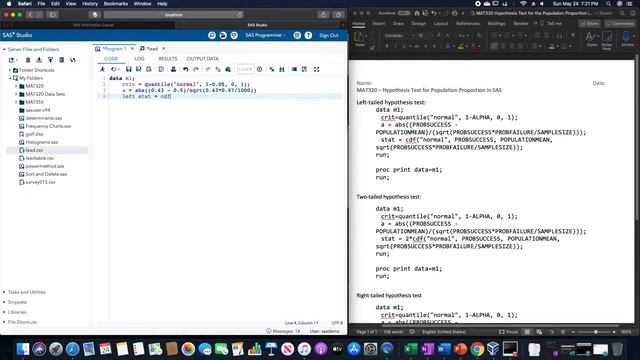Screen dimensions: 640x360
Task: Open the SAS Studio help question-mark icon
Action: pyautogui.click(x=308, y=36)
